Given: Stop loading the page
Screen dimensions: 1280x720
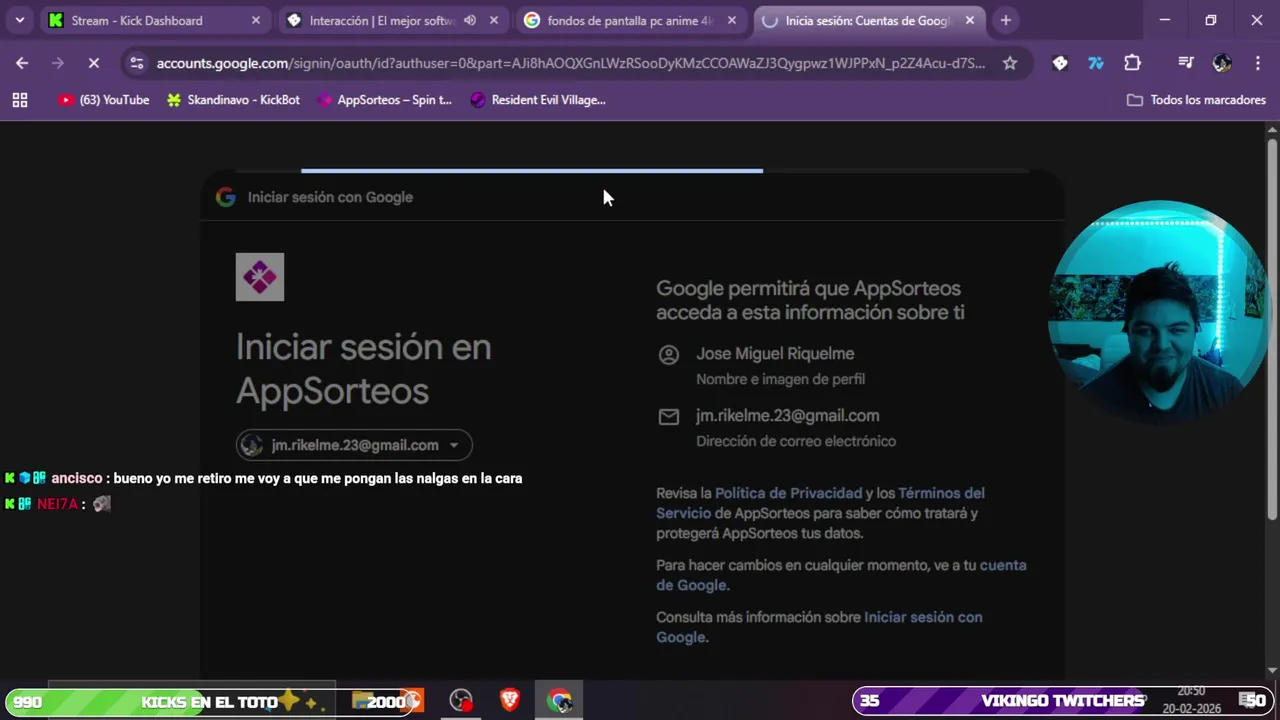Looking at the screenshot, I should [93, 63].
